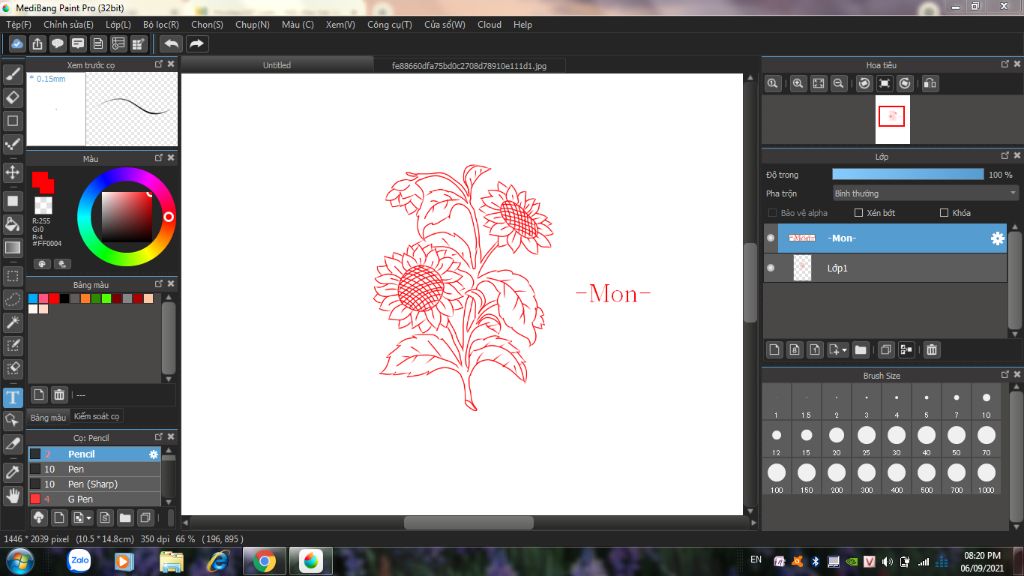Screen dimensions: 1024x576
Task: Select the Eyedropper tool
Action: [x=12, y=472]
